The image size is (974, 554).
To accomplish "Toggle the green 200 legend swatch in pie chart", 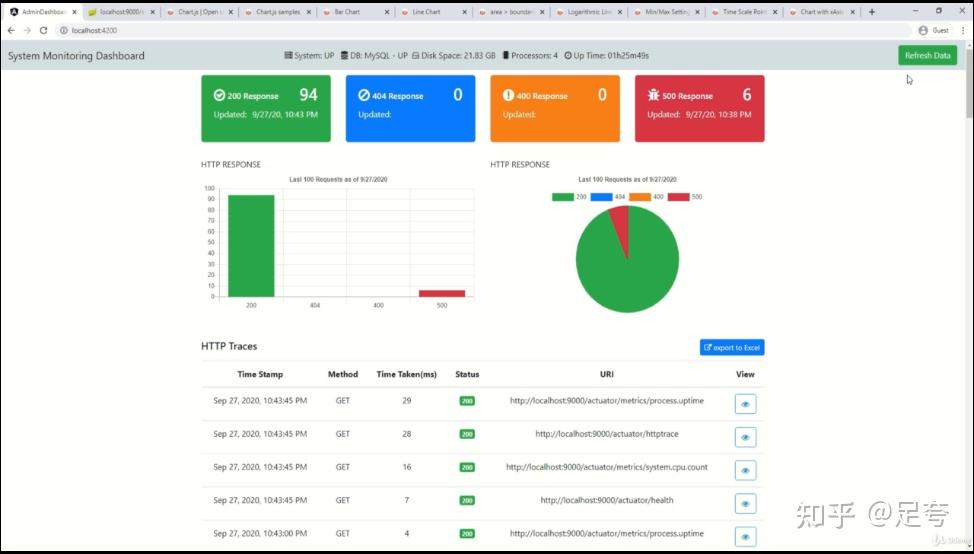I will coord(563,197).
